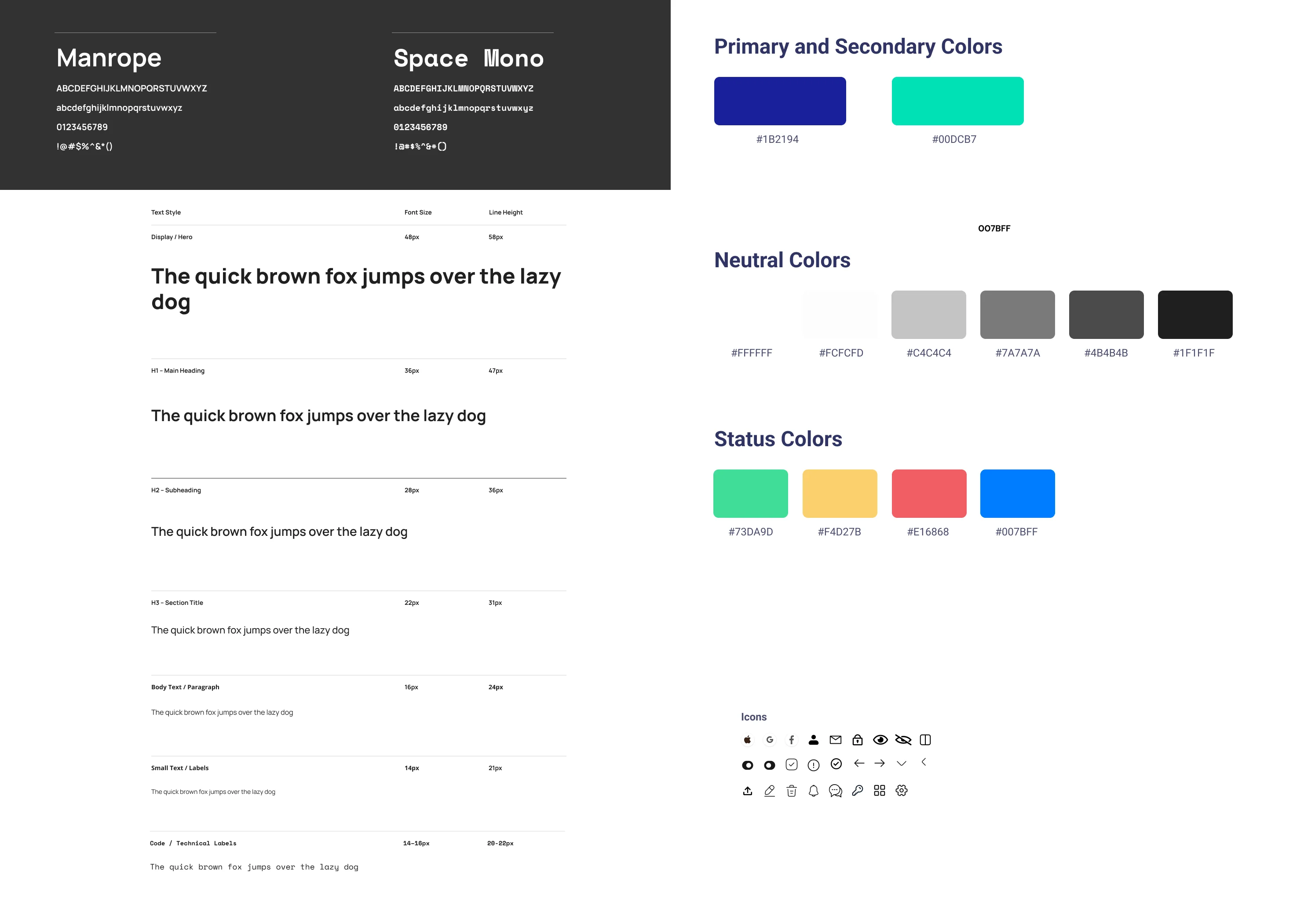Click the circled checkmark icon
Image resolution: width=1304 pixels, height=924 pixels.
pos(836,764)
